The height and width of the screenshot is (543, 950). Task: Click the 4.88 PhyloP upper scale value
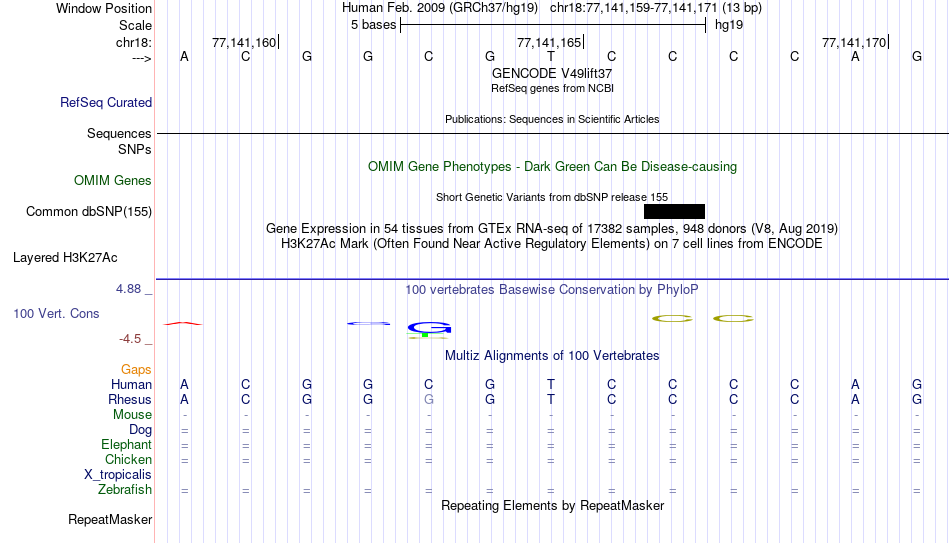(128, 289)
